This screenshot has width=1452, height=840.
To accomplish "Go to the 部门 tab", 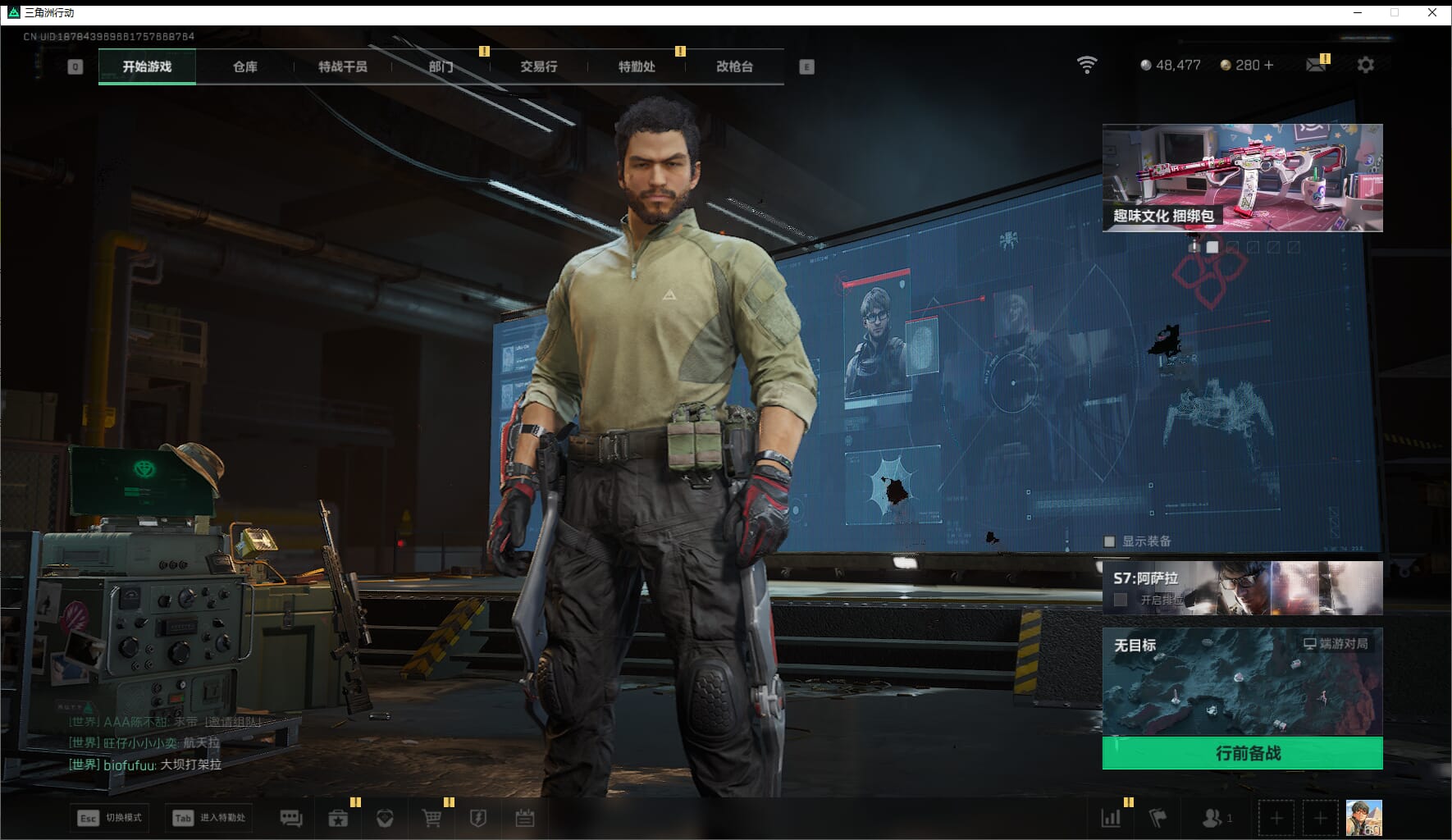I will (441, 66).
